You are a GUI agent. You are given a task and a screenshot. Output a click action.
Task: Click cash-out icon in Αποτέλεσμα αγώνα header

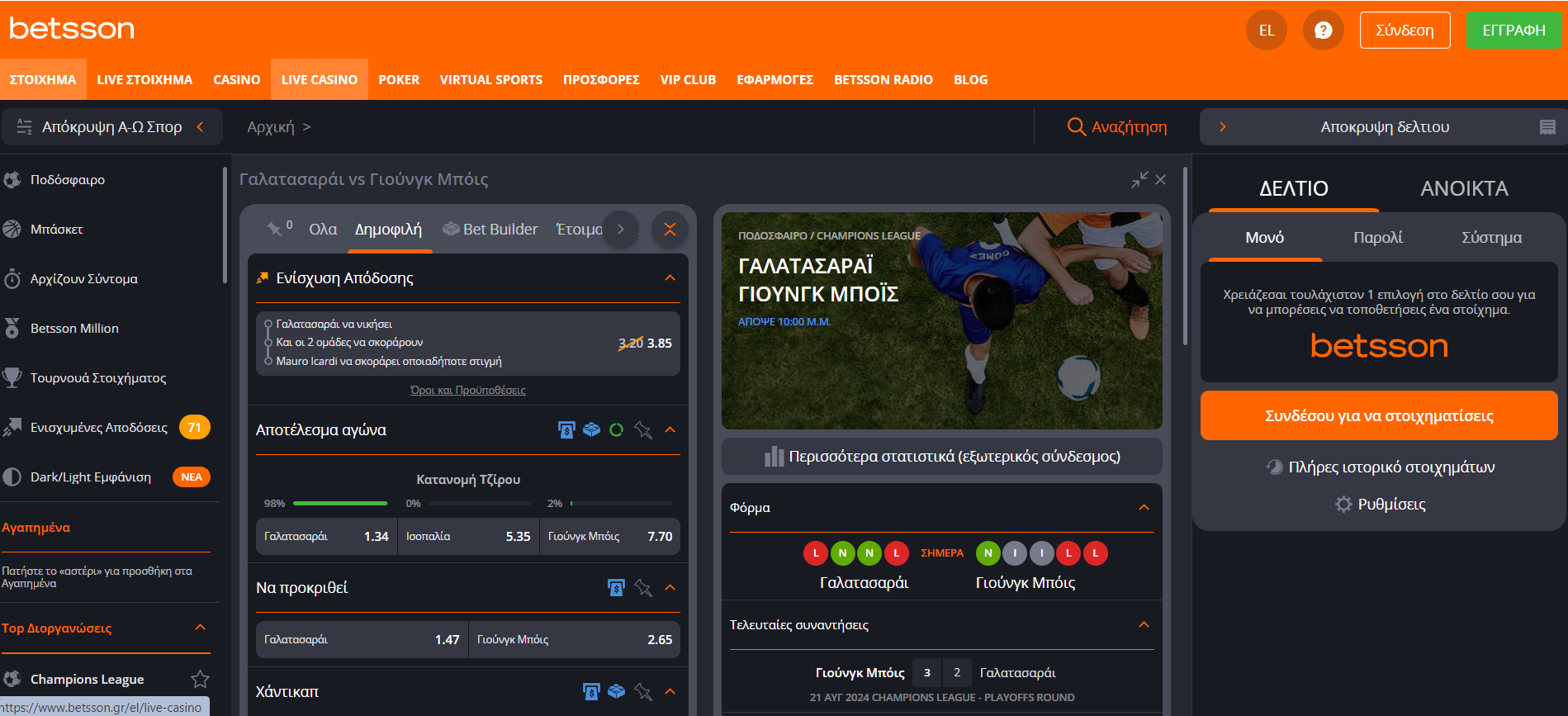tap(566, 429)
